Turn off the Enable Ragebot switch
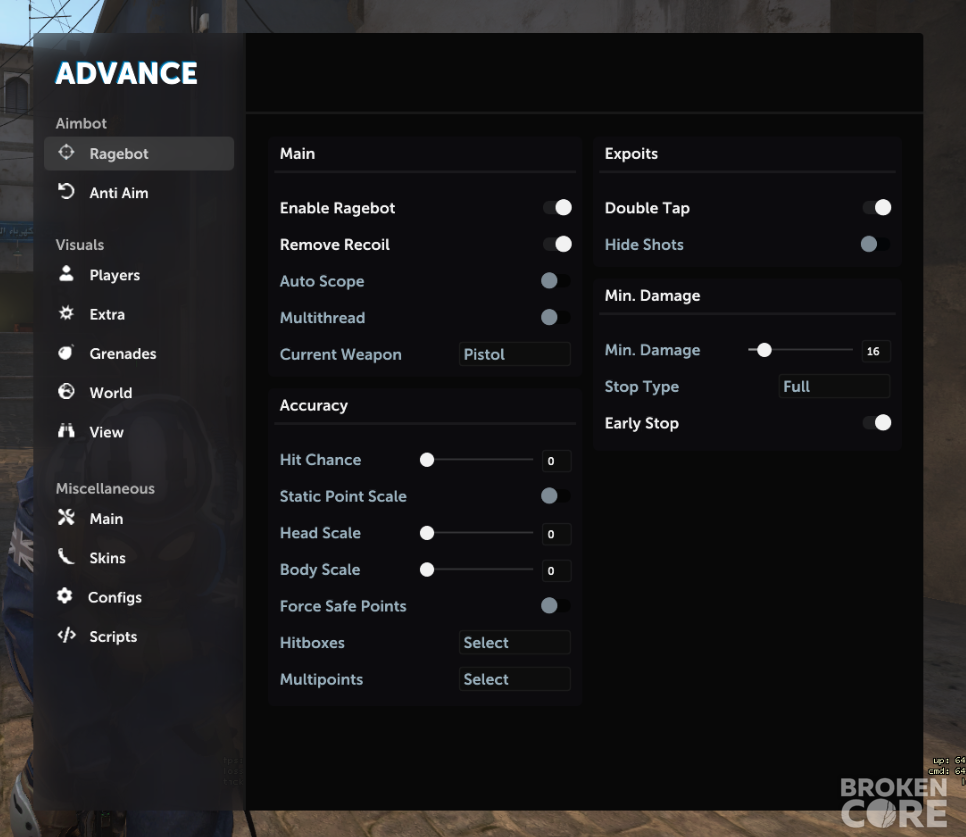The width and height of the screenshot is (966, 837). (x=557, y=208)
